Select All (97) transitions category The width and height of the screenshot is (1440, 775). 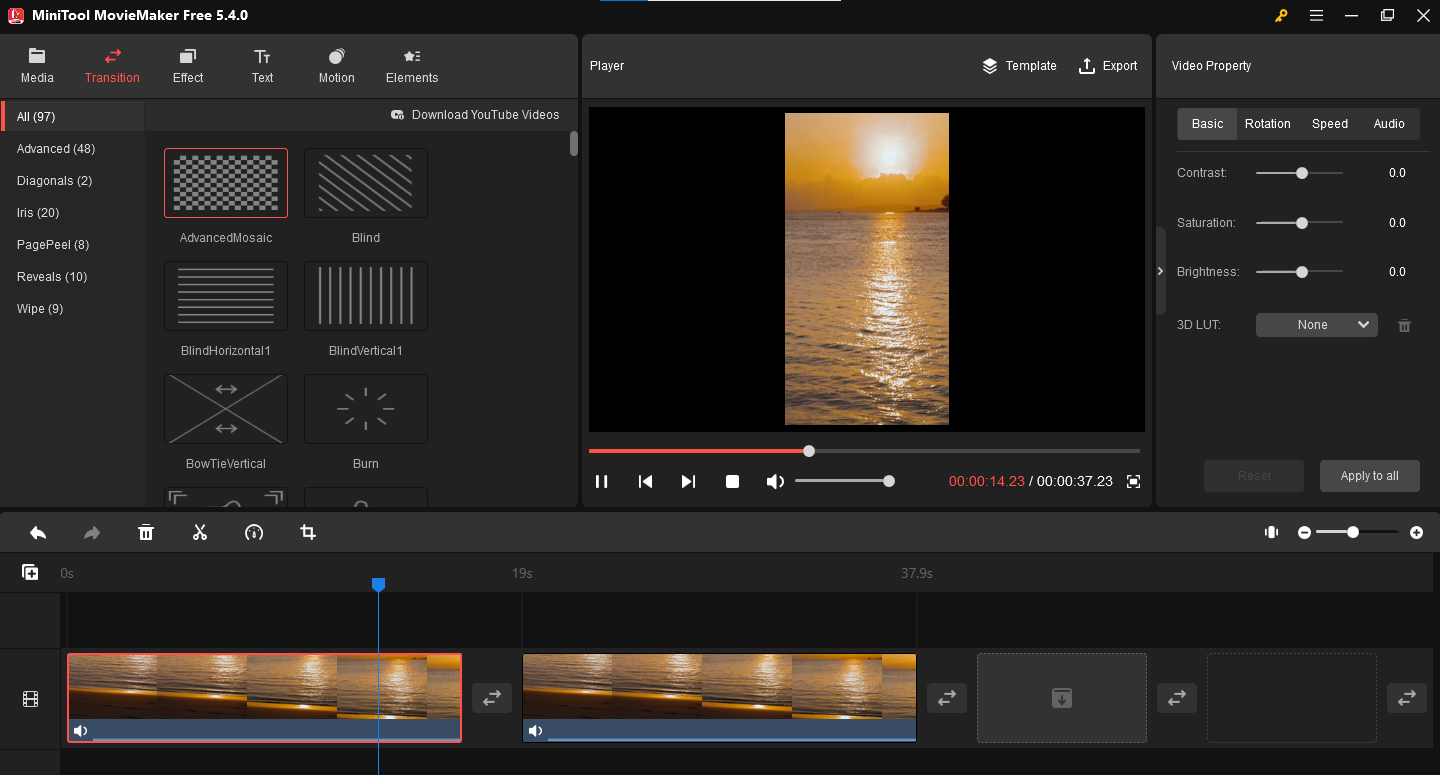(73, 117)
